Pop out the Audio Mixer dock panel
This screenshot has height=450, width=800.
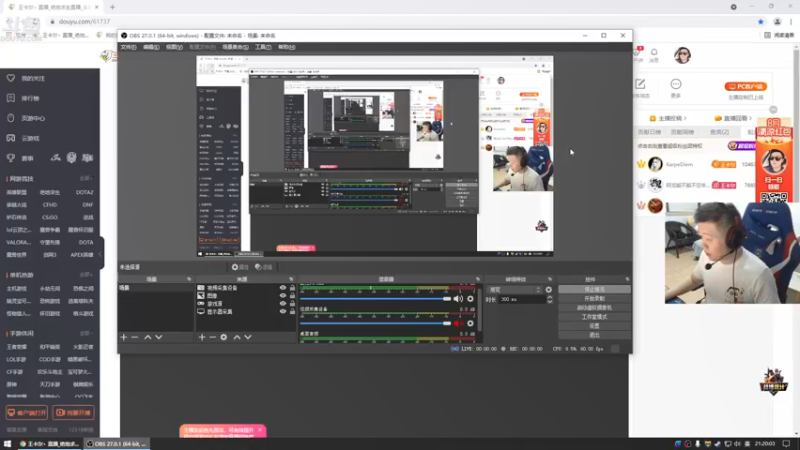478,280
